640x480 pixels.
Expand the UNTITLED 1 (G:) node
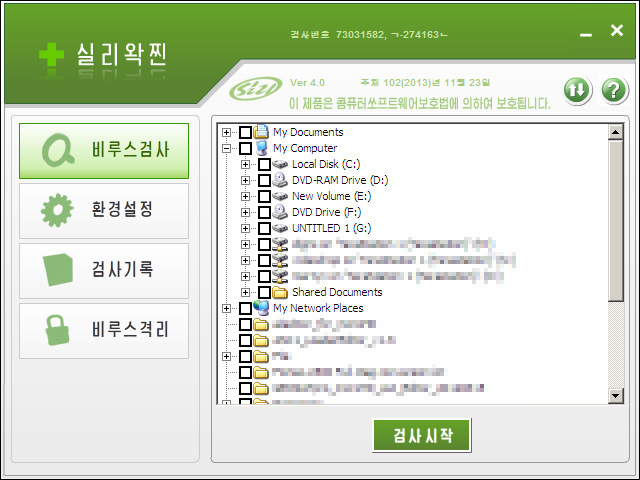pos(245,228)
